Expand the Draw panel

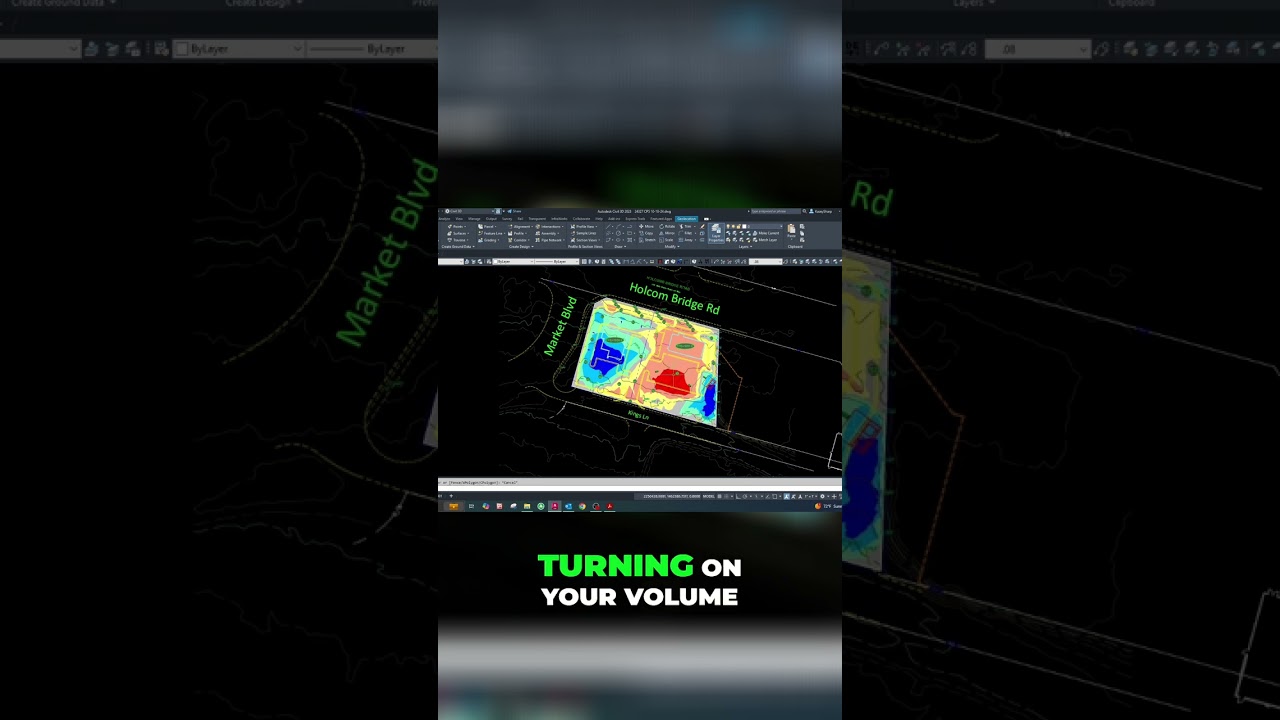[620, 247]
